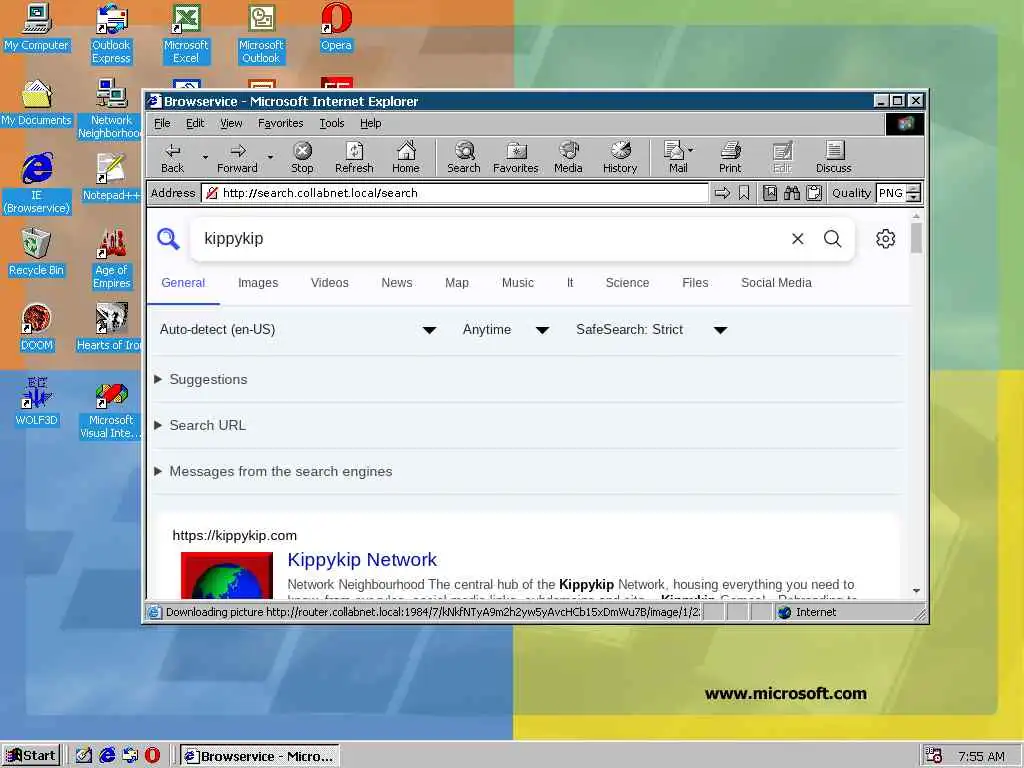
Task: Open the Kippykip Network result link
Action: click(362, 560)
